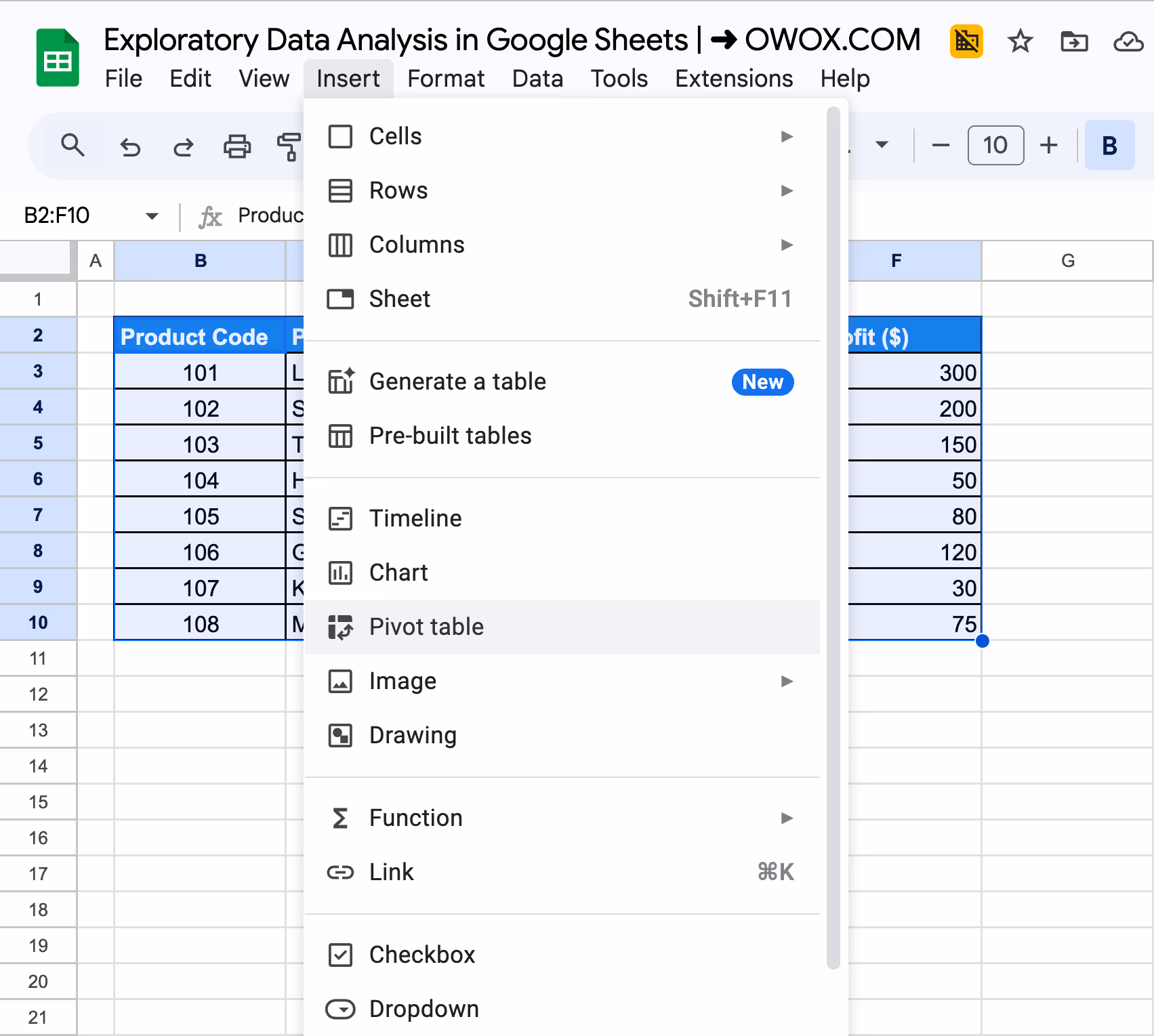Open search in the toolbar
Screen dimensions: 1154x1036
tap(73, 145)
